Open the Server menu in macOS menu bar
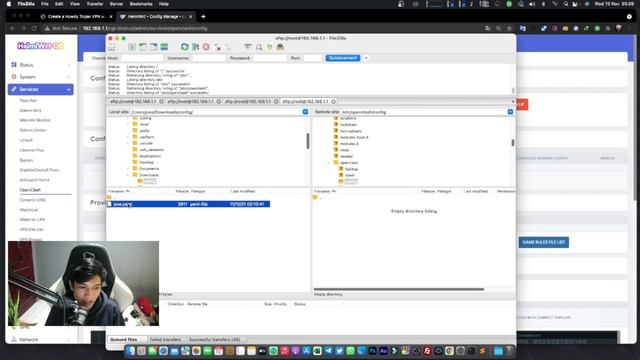The image size is (640, 360). [116, 4]
